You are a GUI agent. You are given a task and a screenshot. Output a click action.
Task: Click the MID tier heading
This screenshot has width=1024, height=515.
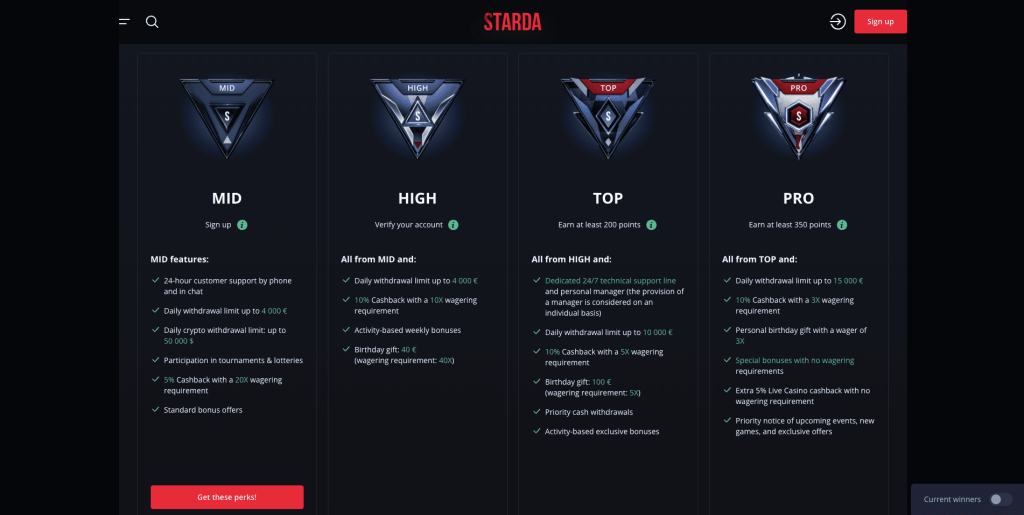tap(227, 198)
